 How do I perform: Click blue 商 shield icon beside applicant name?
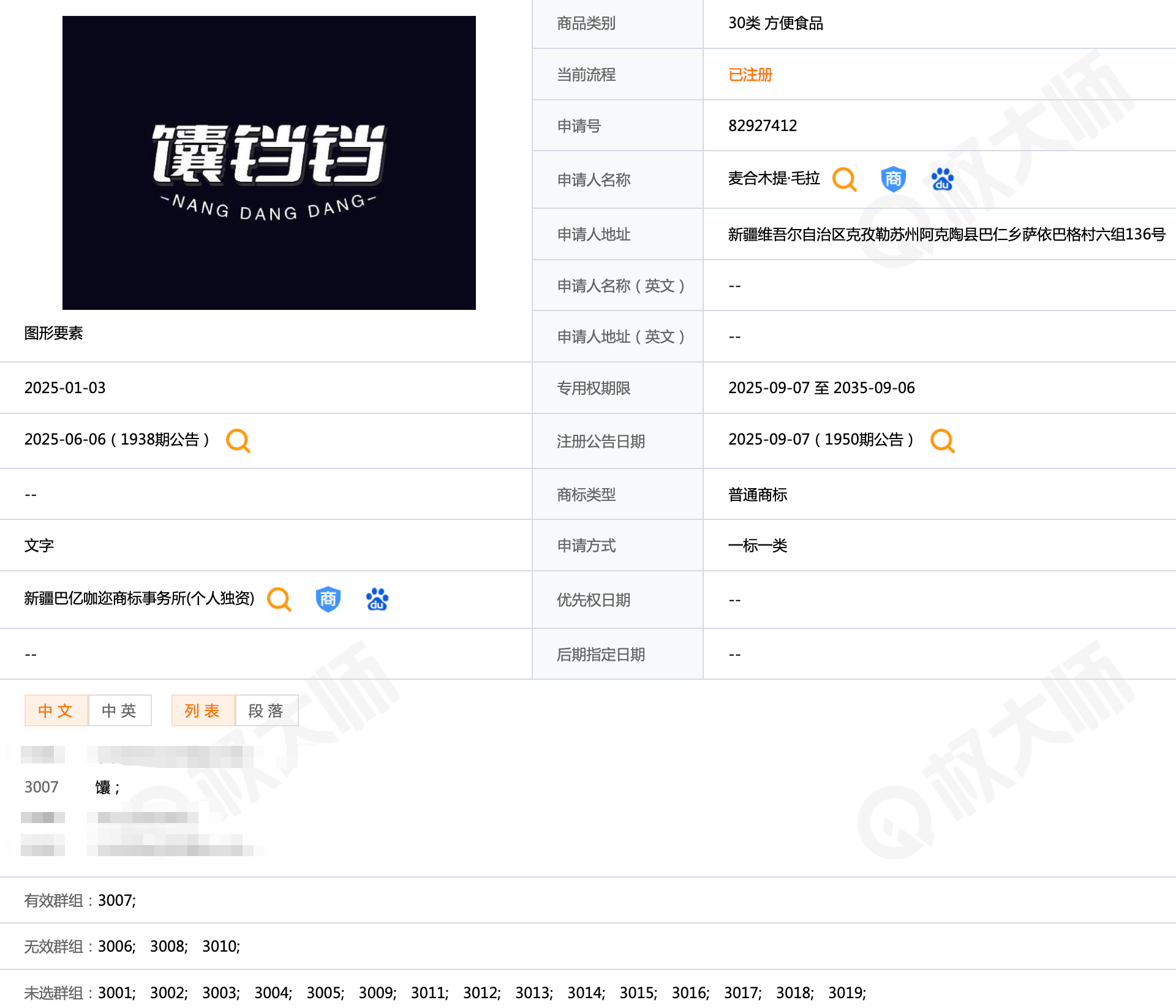[x=893, y=179]
